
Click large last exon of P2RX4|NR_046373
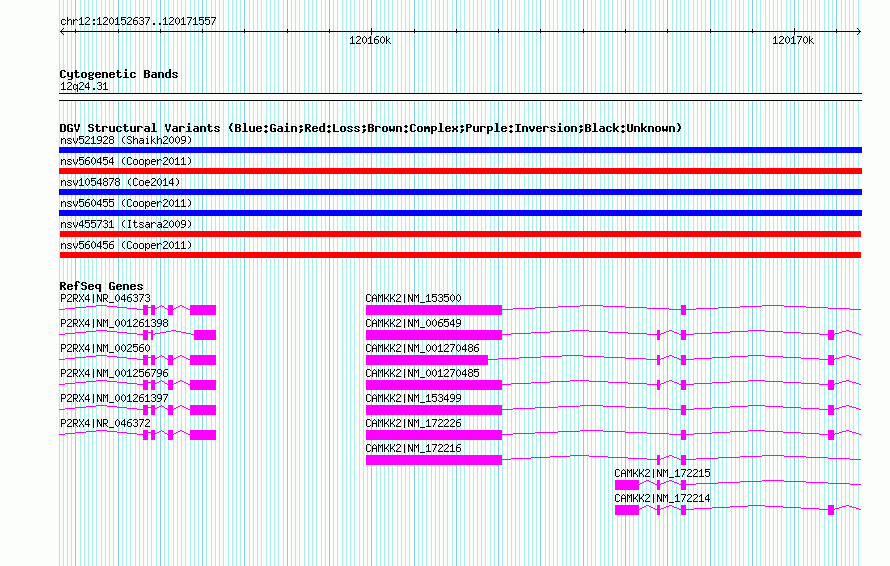point(203,310)
